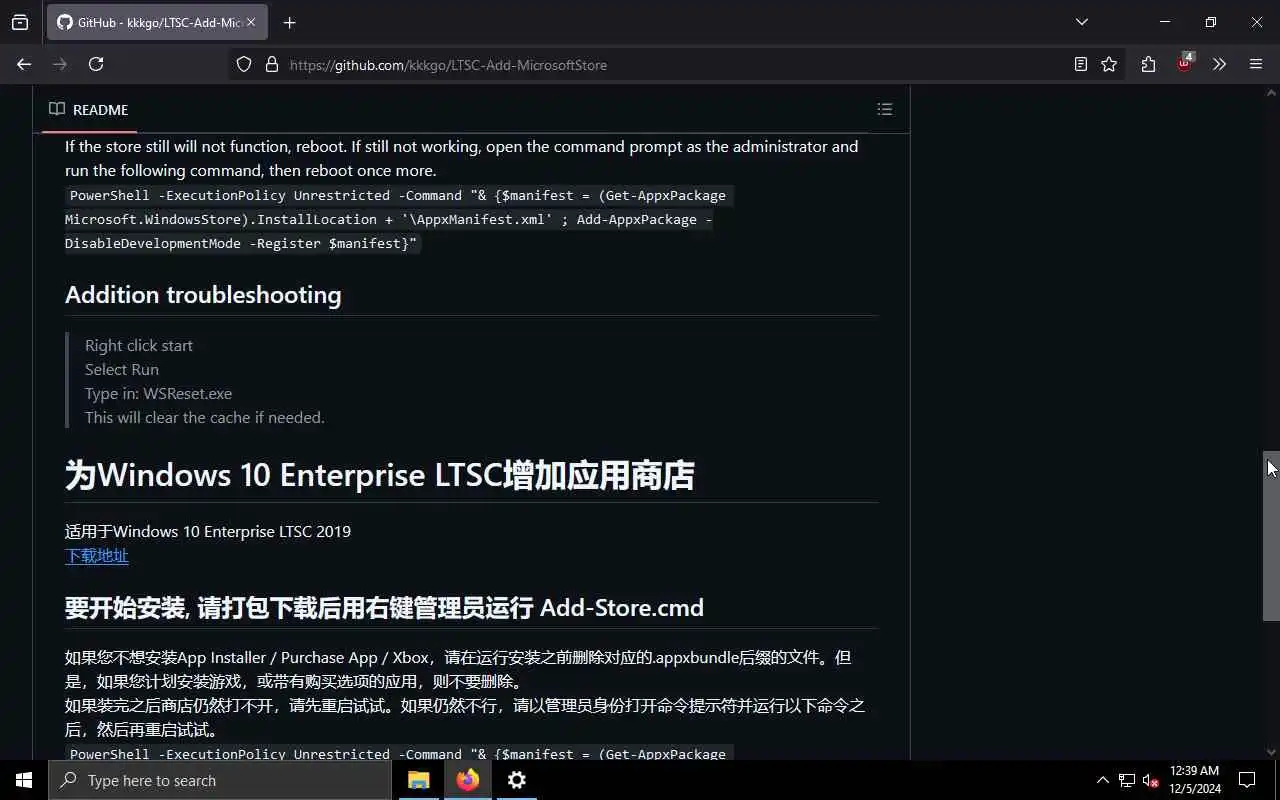Screen dimensions: 1280x800
Task: Open a new browser tab
Action: (x=289, y=22)
